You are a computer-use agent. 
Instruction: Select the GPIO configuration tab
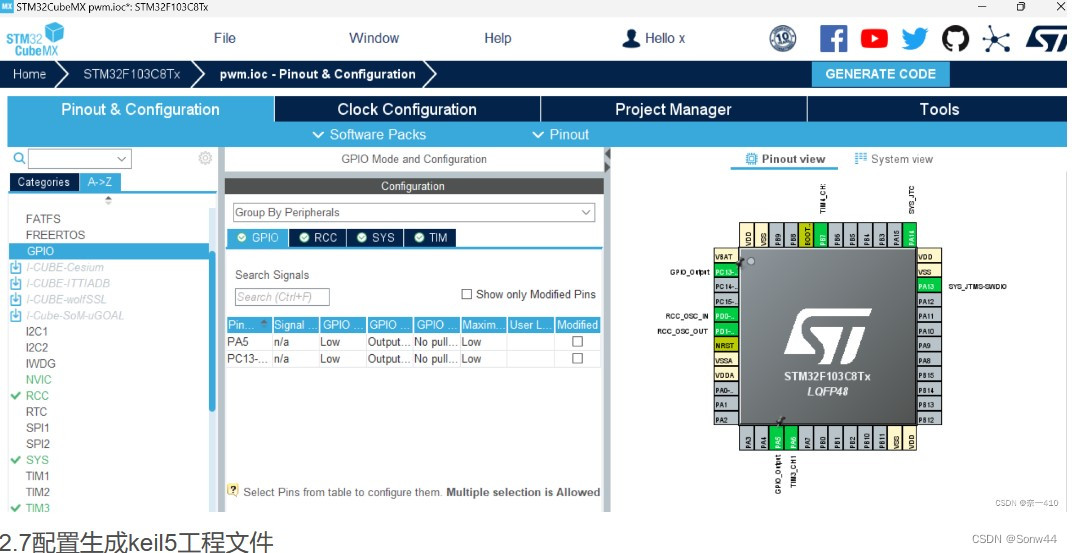(x=258, y=237)
